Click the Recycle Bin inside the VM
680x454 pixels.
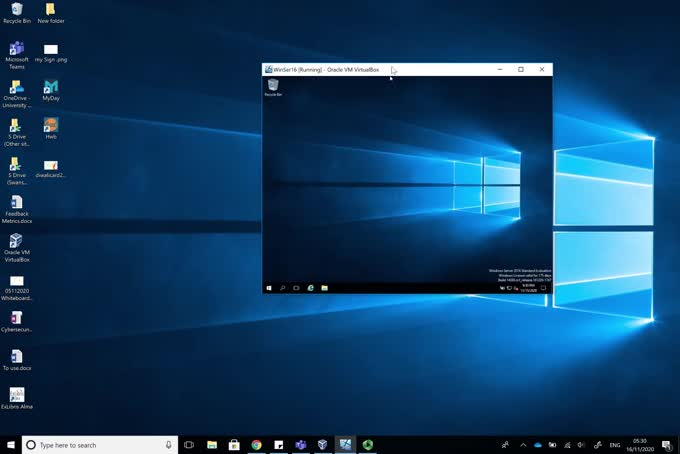[x=273, y=87]
